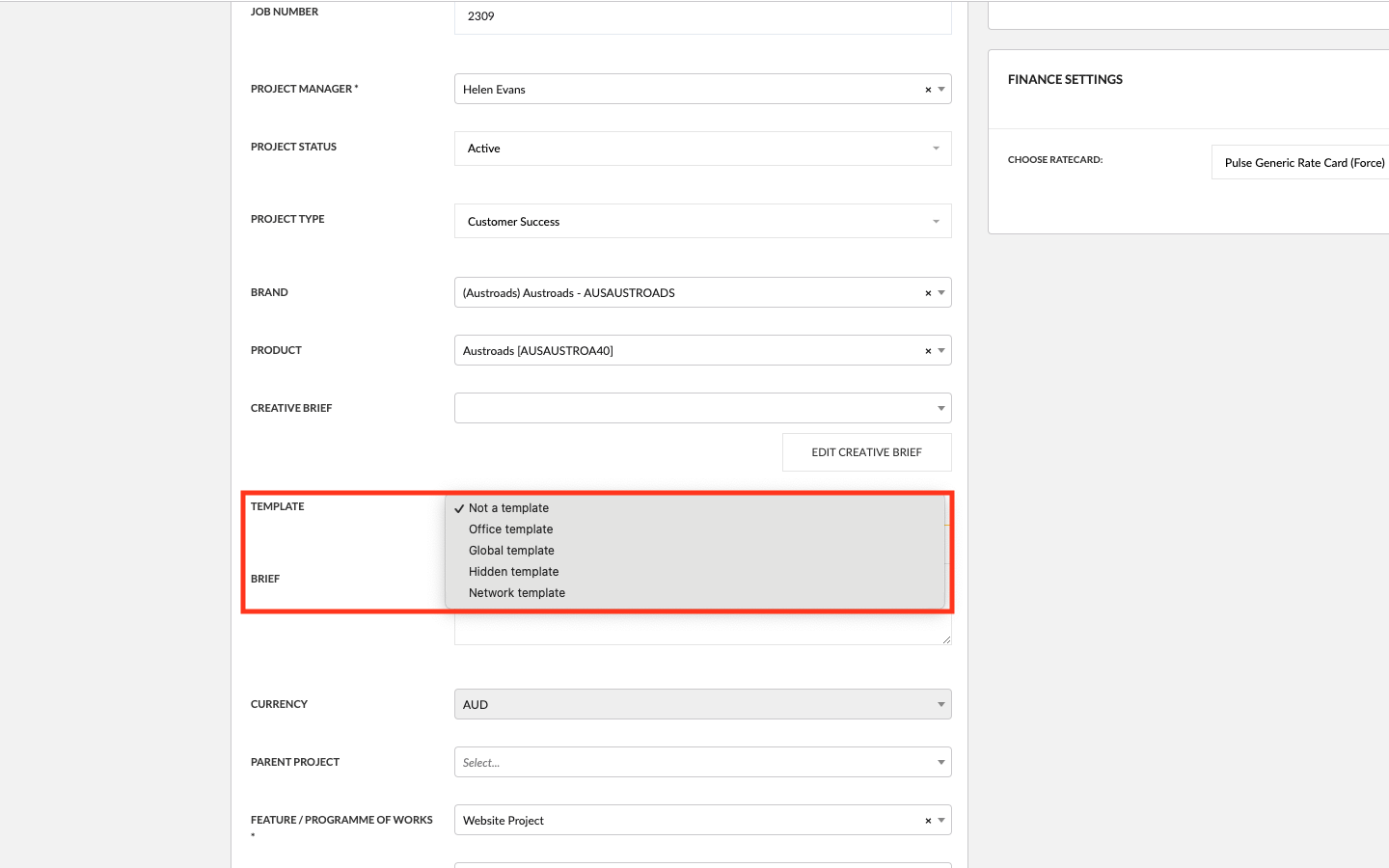Screen dimensions: 1389x868
Task: Pick 'Global template' option
Action: pos(511,551)
